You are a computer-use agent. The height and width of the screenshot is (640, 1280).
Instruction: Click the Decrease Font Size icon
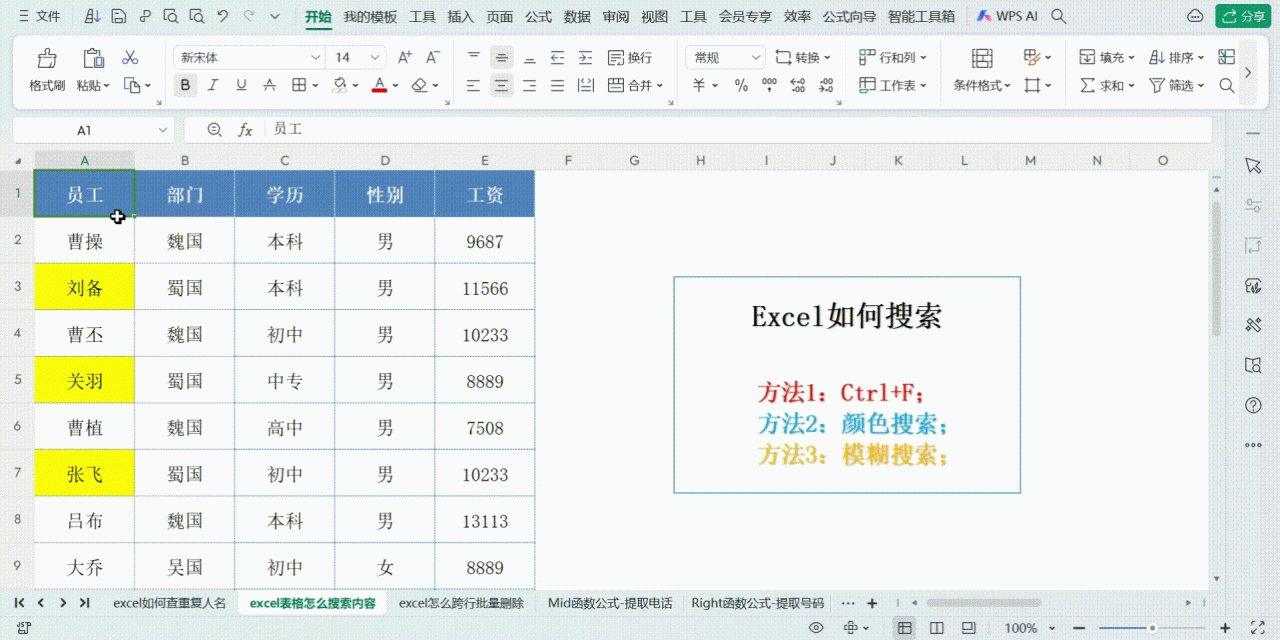433,58
